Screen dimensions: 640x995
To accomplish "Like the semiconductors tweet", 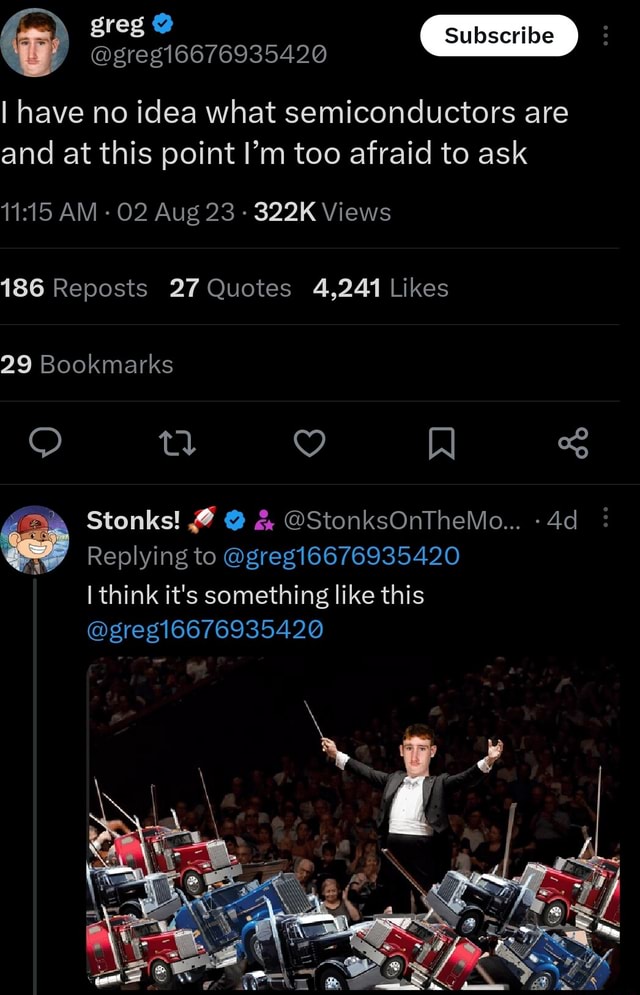I will (x=310, y=441).
